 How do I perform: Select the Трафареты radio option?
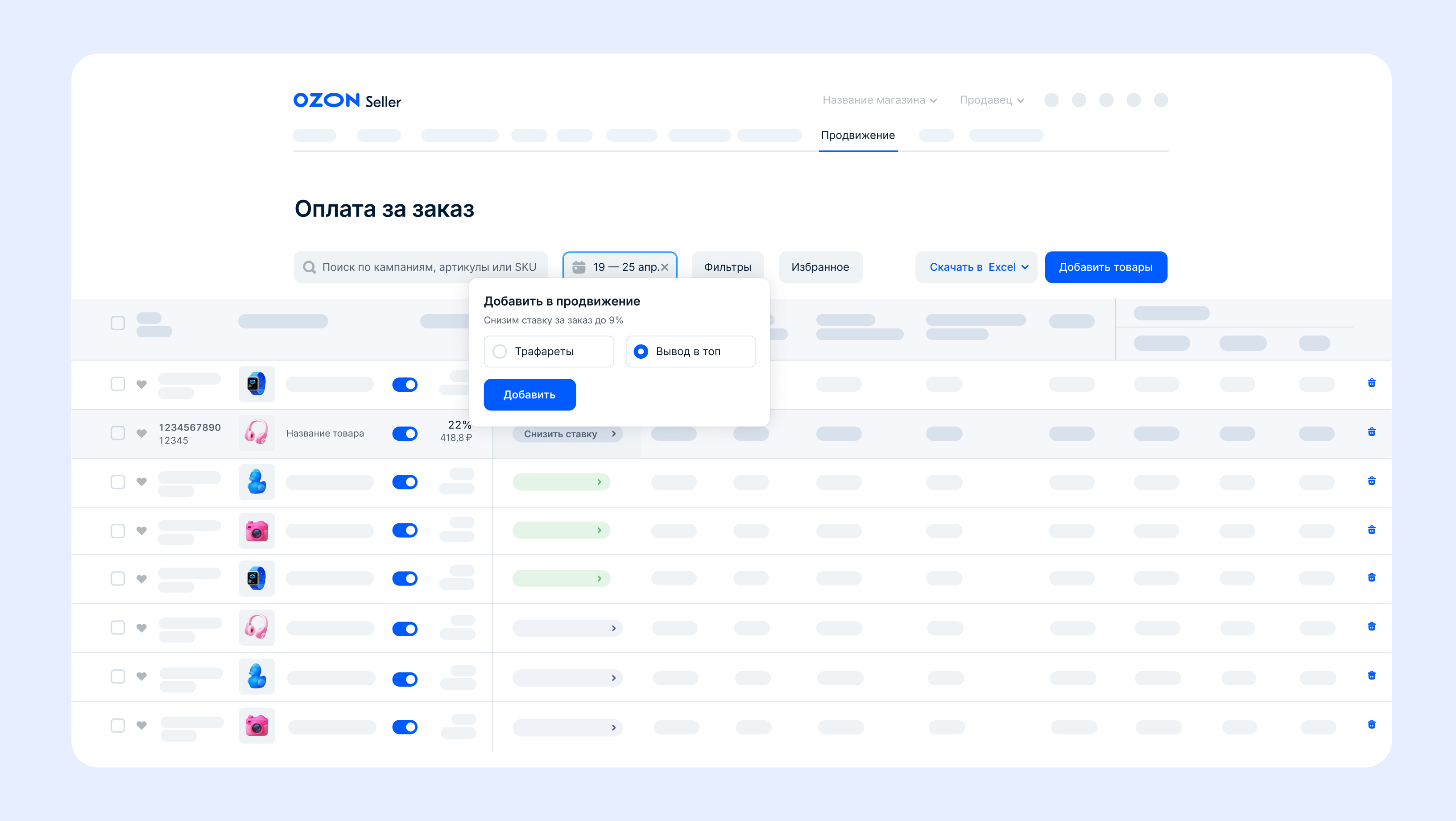click(x=549, y=351)
